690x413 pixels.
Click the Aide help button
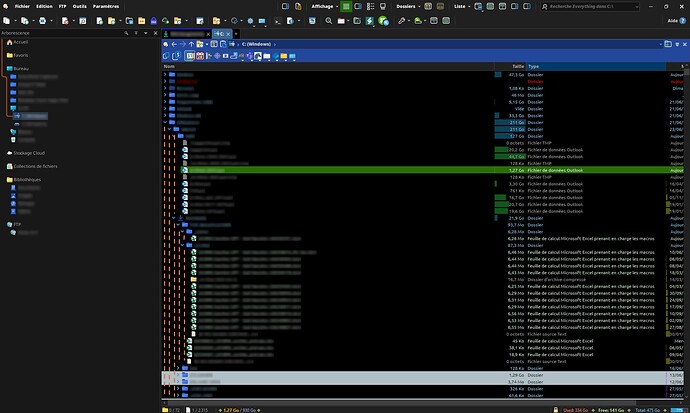[676, 21]
